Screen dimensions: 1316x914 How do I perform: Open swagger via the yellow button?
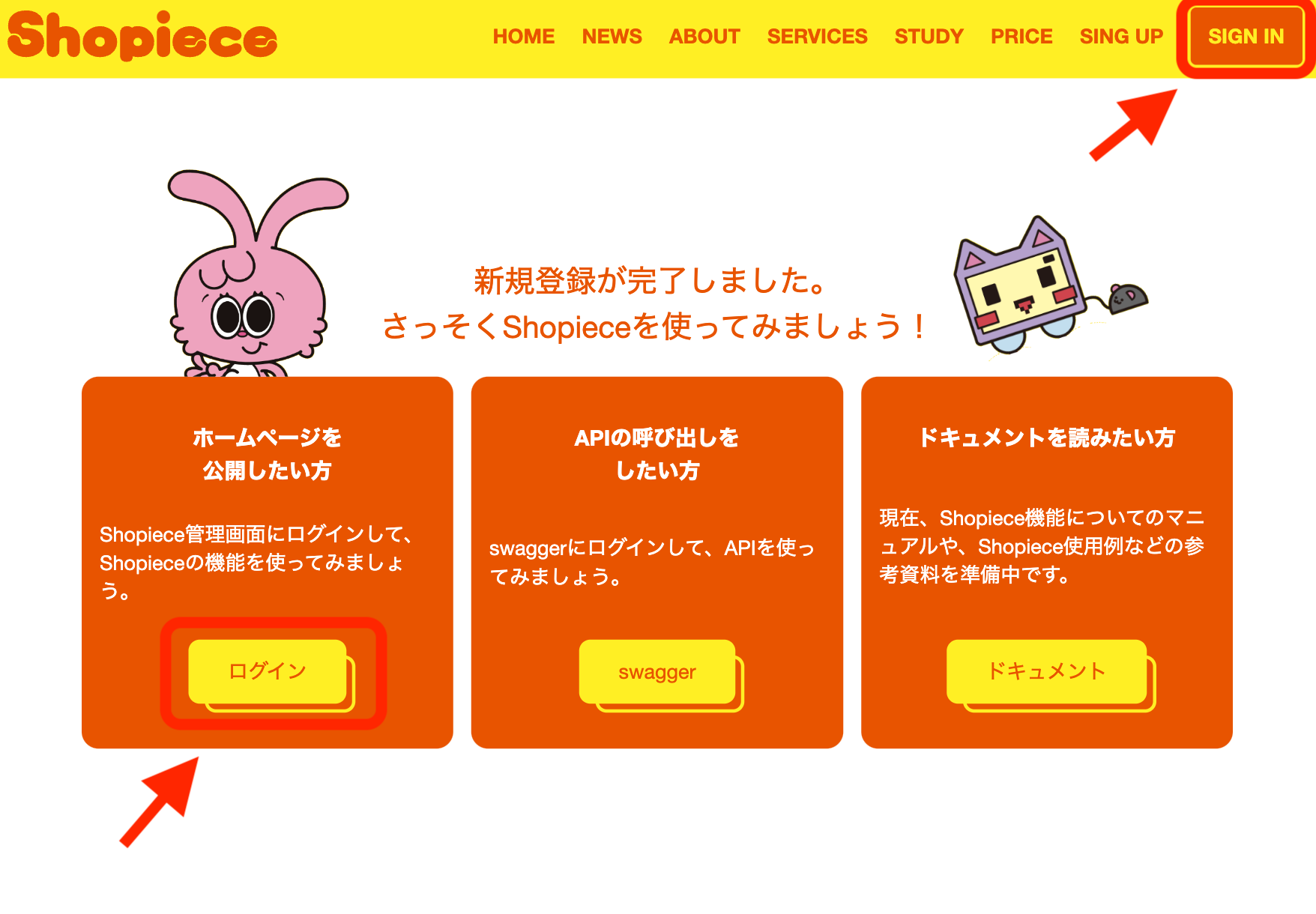click(657, 672)
